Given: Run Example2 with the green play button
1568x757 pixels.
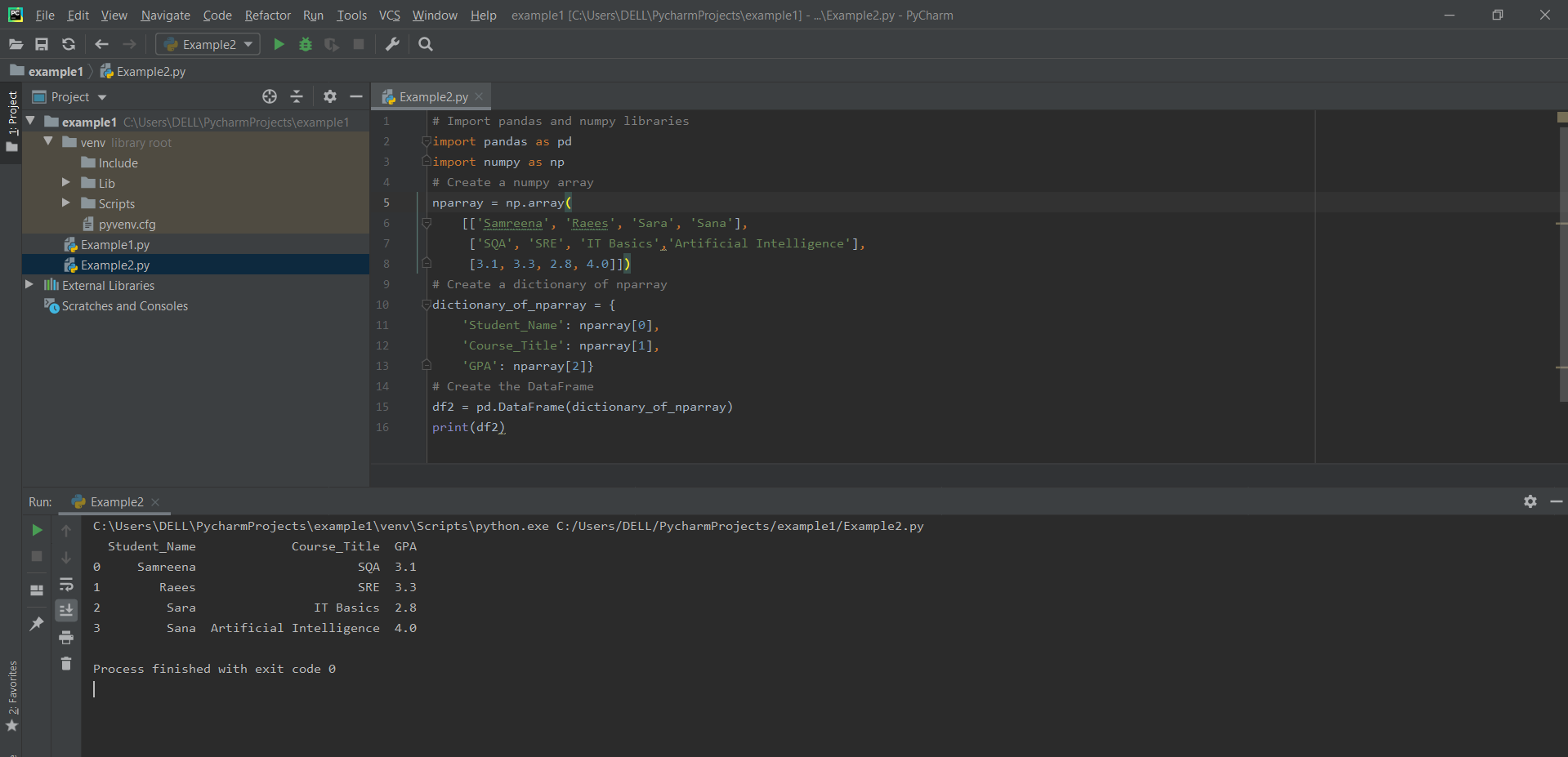Looking at the screenshot, I should pos(279,44).
